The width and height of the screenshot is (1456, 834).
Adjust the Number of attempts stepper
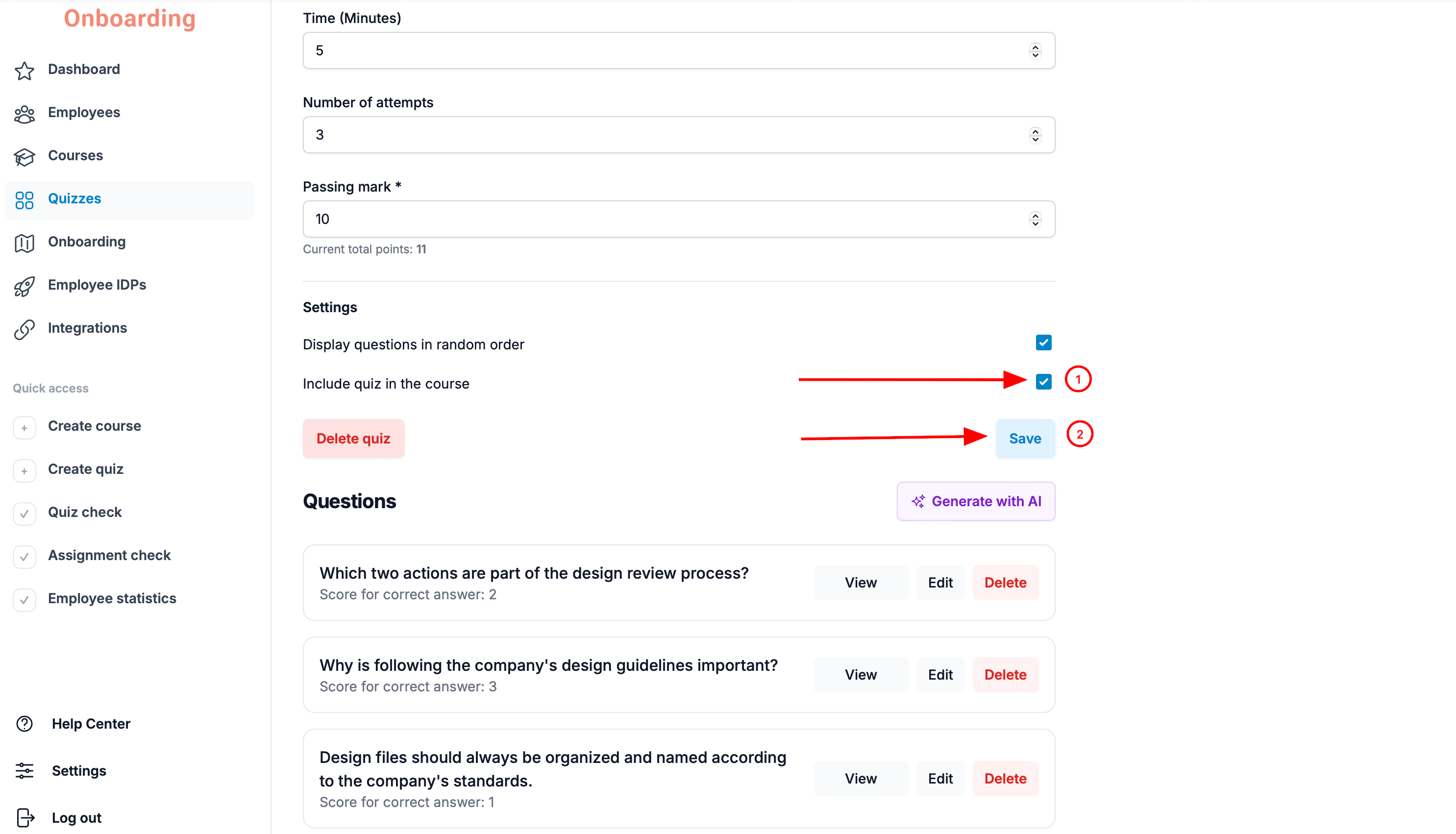click(1035, 135)
